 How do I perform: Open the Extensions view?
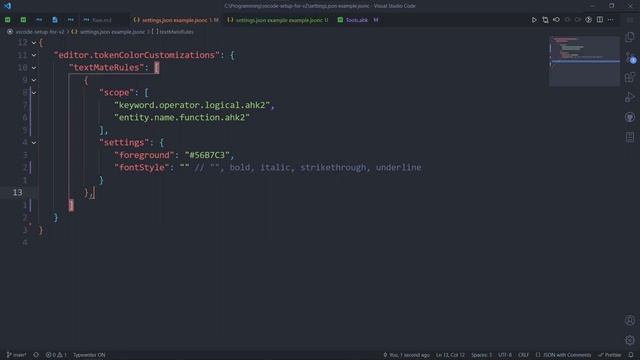[x=630, y=77]
